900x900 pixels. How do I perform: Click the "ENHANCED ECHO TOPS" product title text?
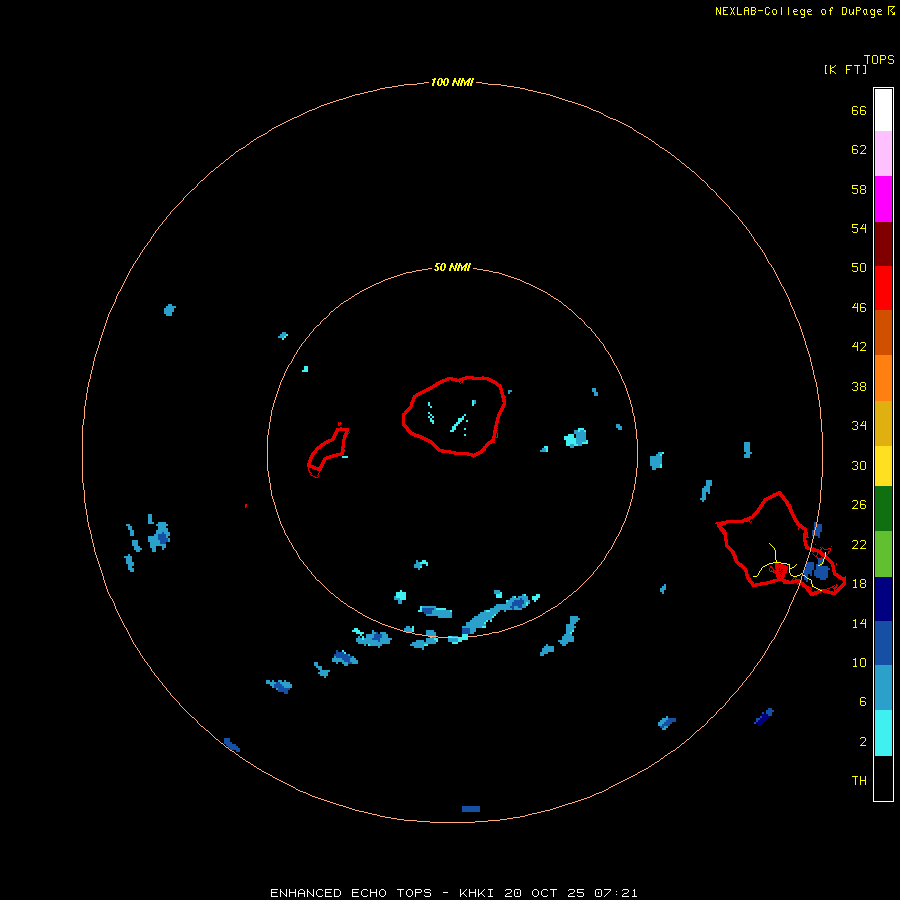pos(351,893)
